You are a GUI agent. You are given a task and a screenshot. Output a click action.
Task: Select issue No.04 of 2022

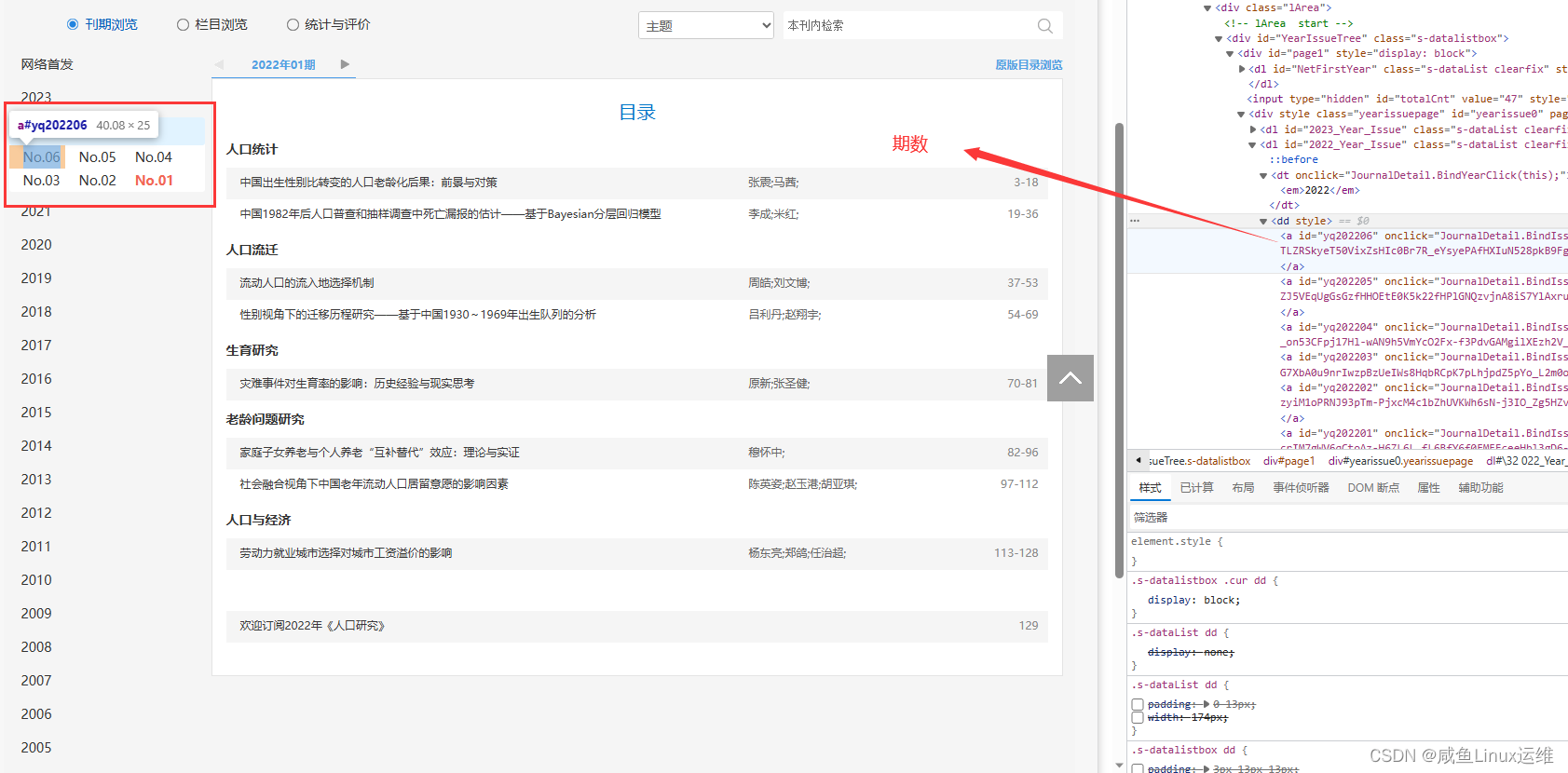tap(154, 156)
